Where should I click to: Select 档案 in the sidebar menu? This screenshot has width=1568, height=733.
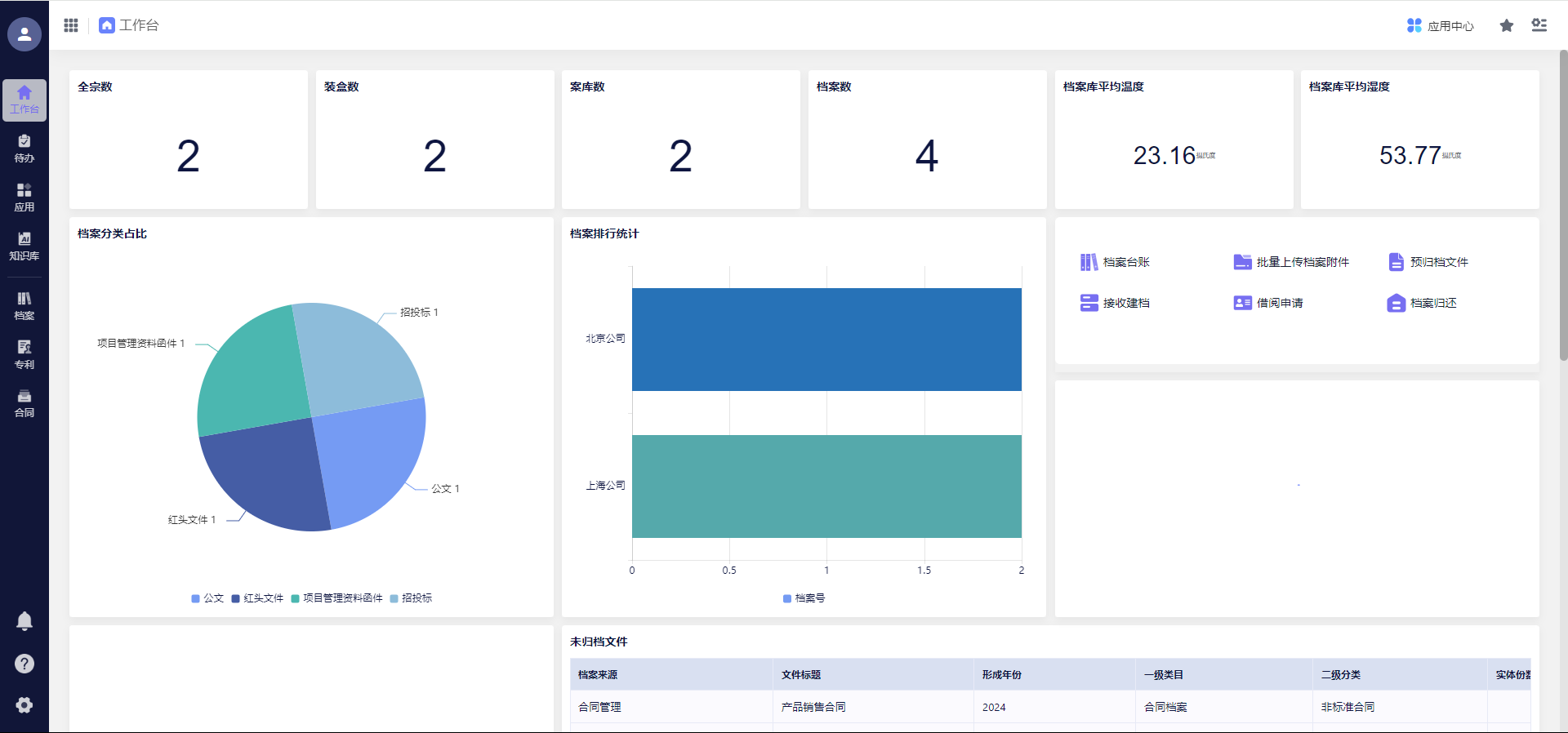24,306
